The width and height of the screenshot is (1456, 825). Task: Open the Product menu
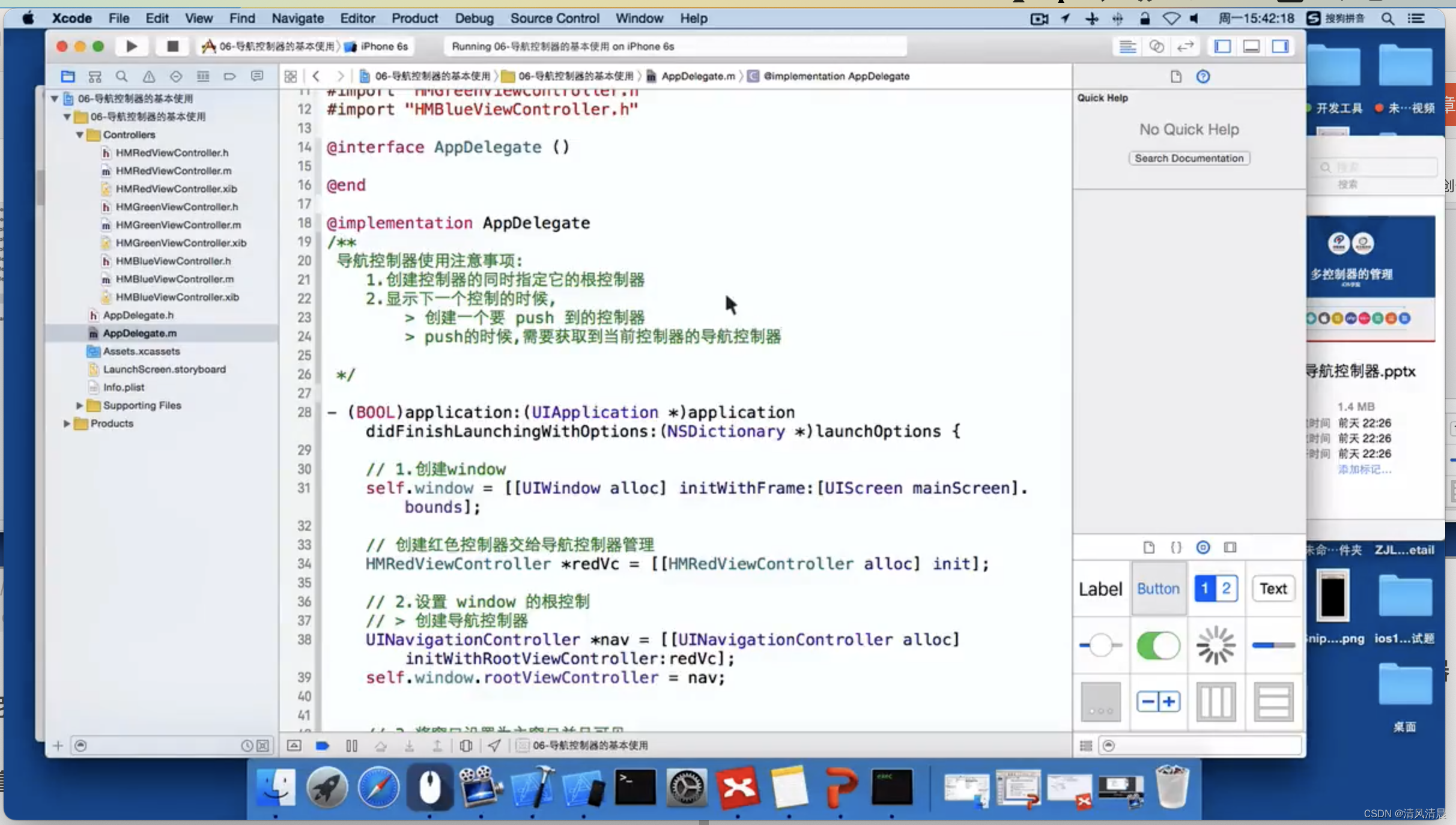pos(414,18)
